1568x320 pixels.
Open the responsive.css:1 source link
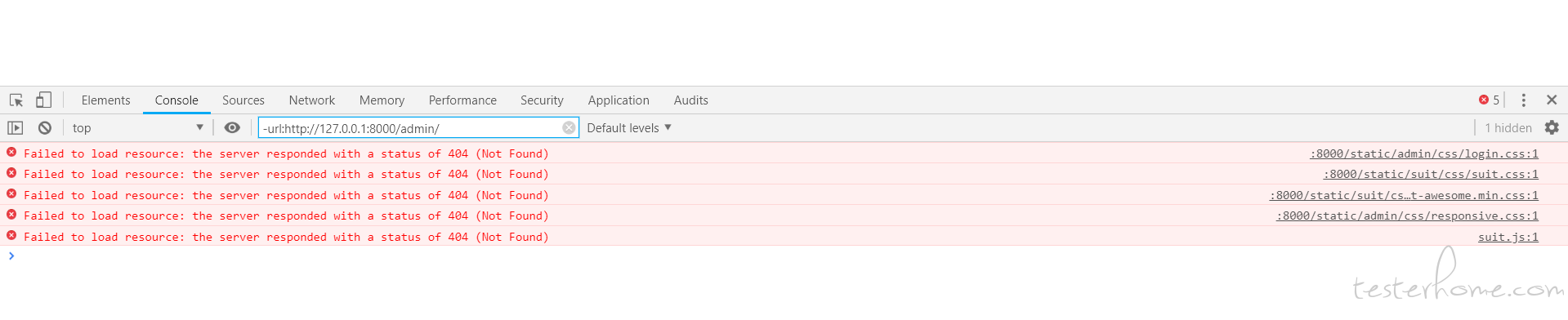point(1407,216)
